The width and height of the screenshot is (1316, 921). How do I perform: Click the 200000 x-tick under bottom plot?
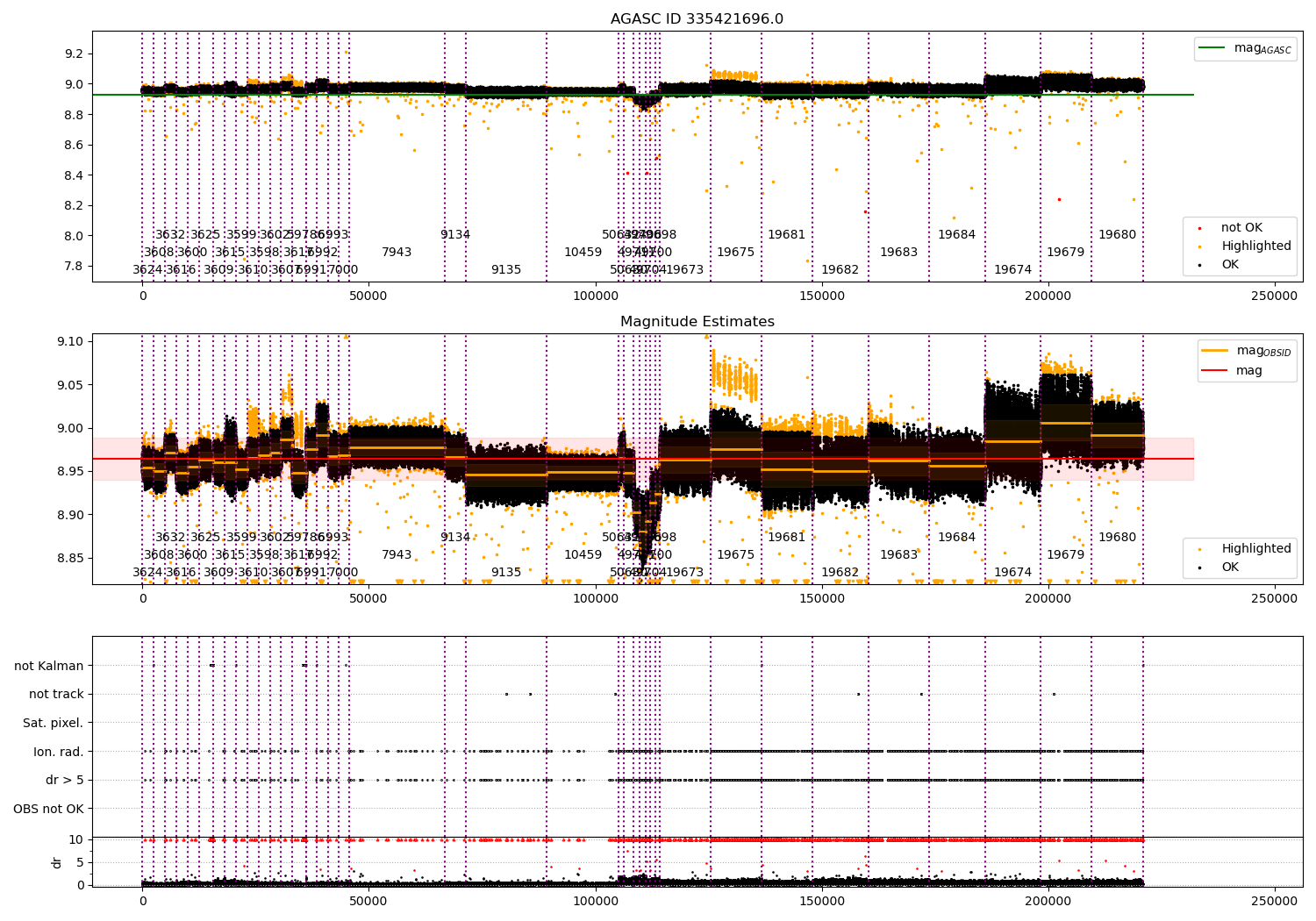pyautogui.click(x=1048, y=902)
